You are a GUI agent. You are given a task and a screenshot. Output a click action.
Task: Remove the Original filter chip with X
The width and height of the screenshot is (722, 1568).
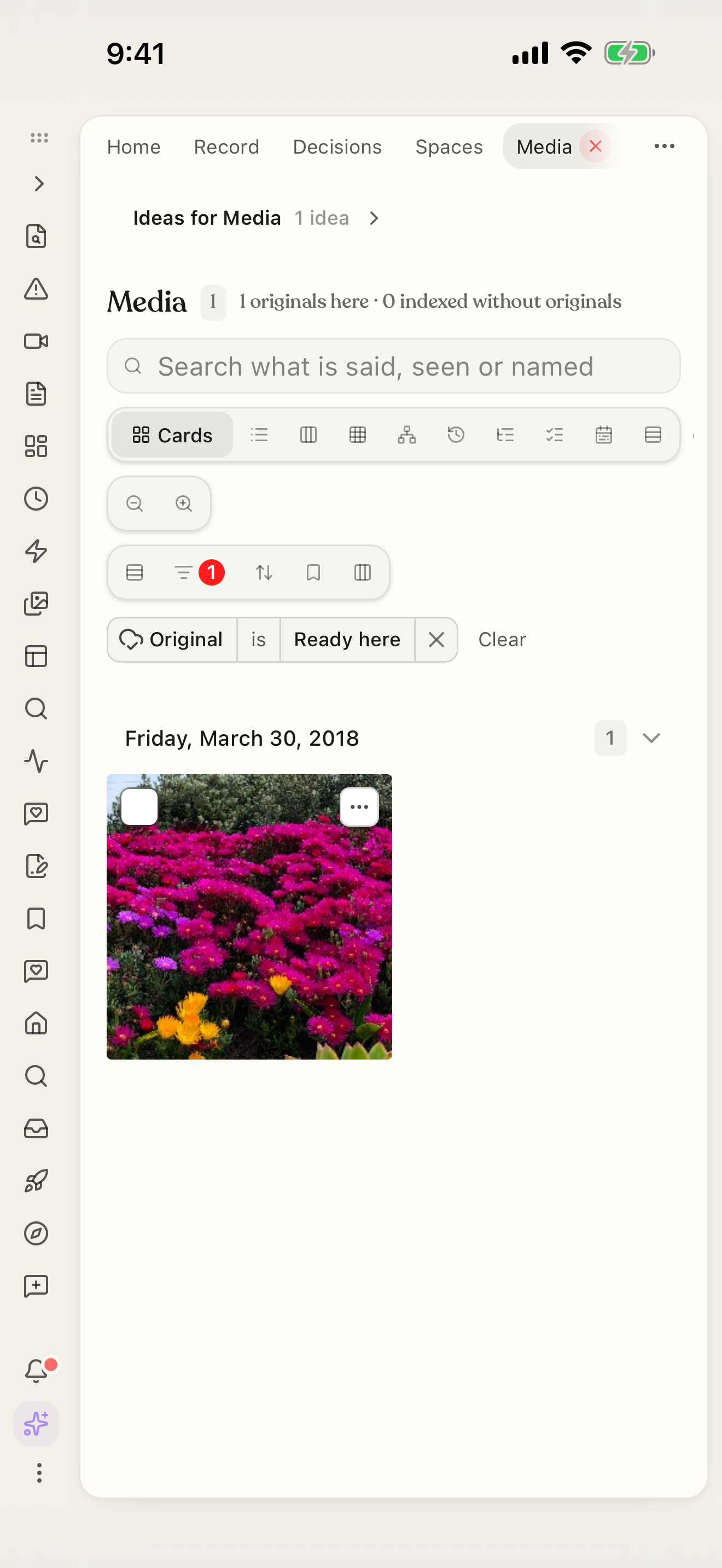pos(436,639)
